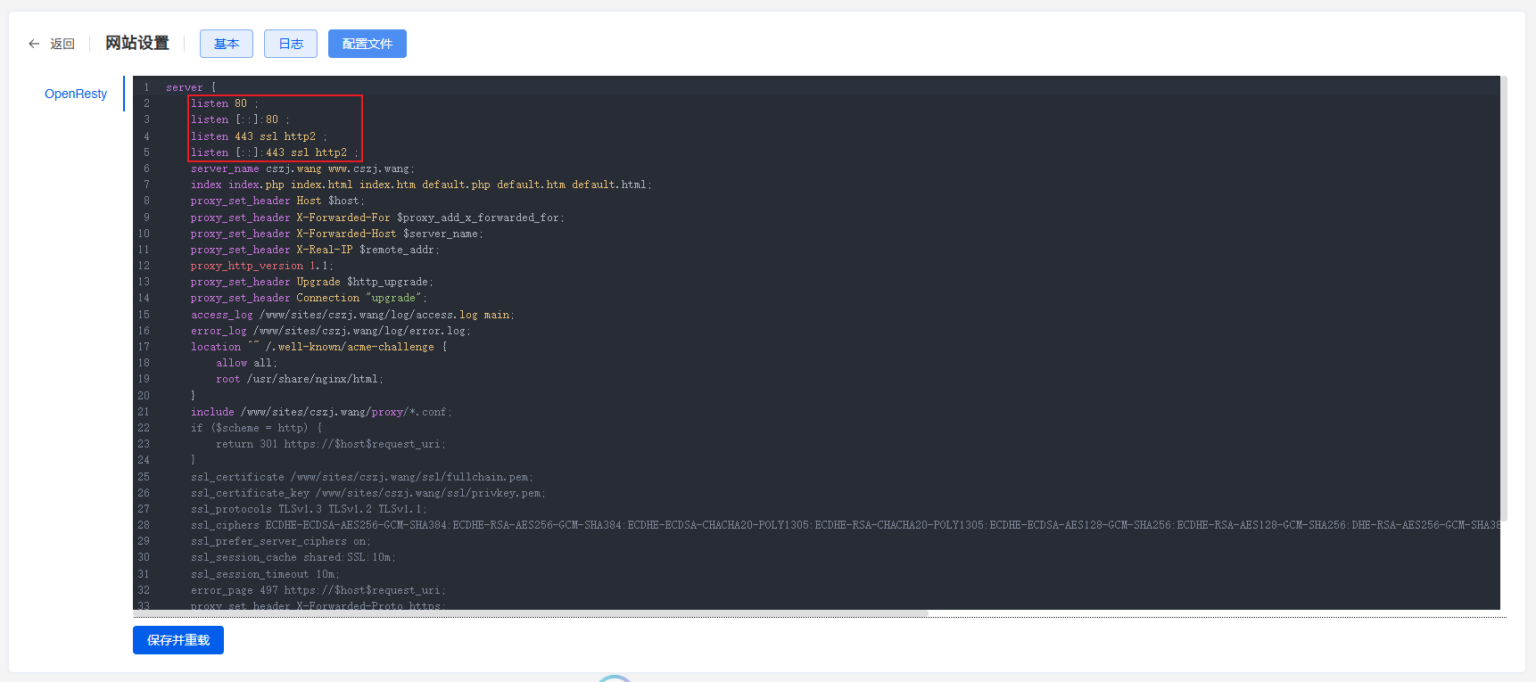This screenshot has width=1536, height=682.
Task: Select the 配置文件 tab
Action: click(367, 44)
